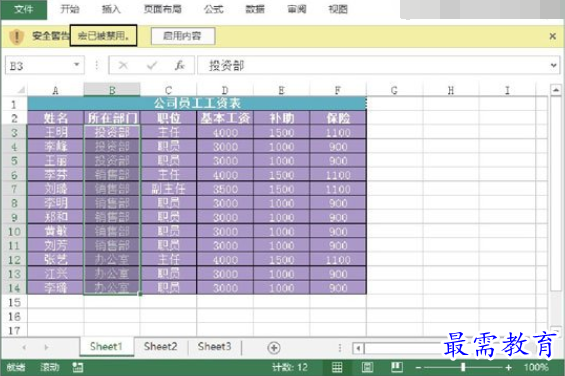Screen dimensions: 565x376
Task: Click the horizontal scrollbar left arrow
Action: pyautogui.click(x=358, y=348)
